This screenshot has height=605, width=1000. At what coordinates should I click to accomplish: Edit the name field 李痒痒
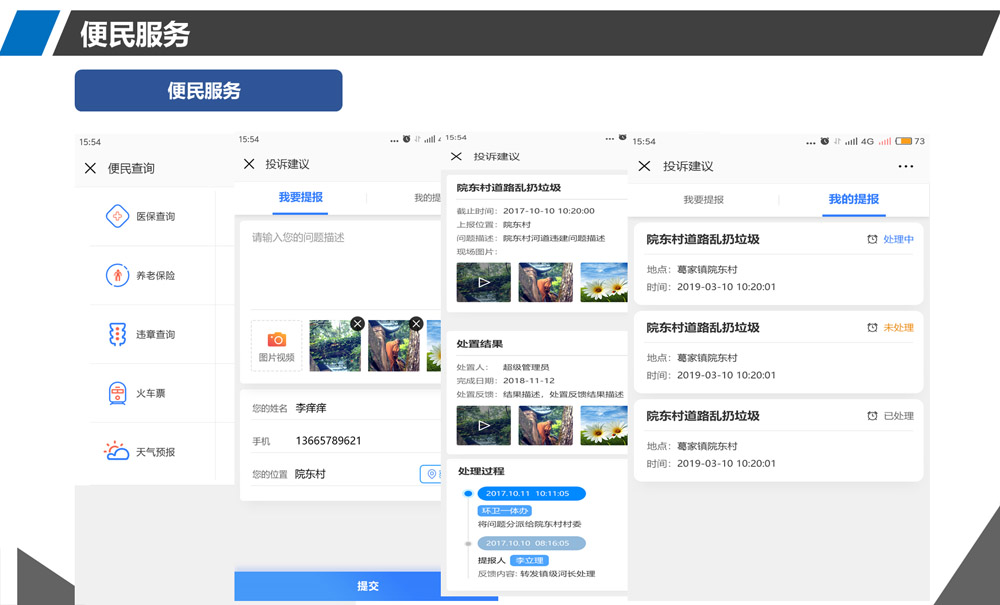coord(346,408)
